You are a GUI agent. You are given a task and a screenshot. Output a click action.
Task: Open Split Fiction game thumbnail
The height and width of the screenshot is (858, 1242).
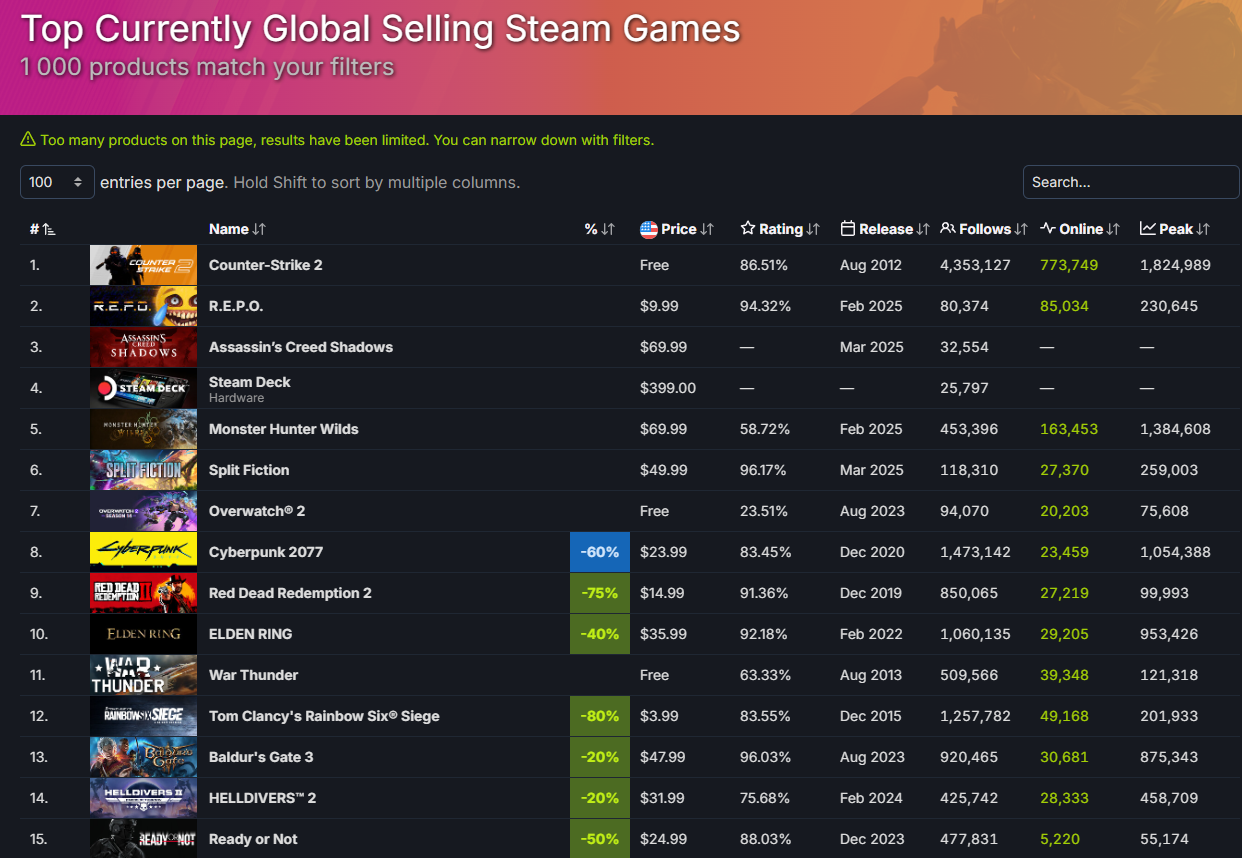pyautogui.click(x=143, y=470)
